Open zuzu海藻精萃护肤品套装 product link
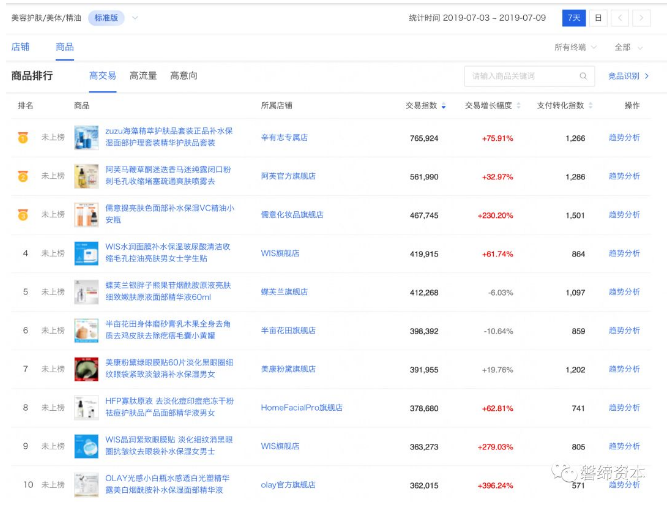667x507 pixels. (169, 137)
